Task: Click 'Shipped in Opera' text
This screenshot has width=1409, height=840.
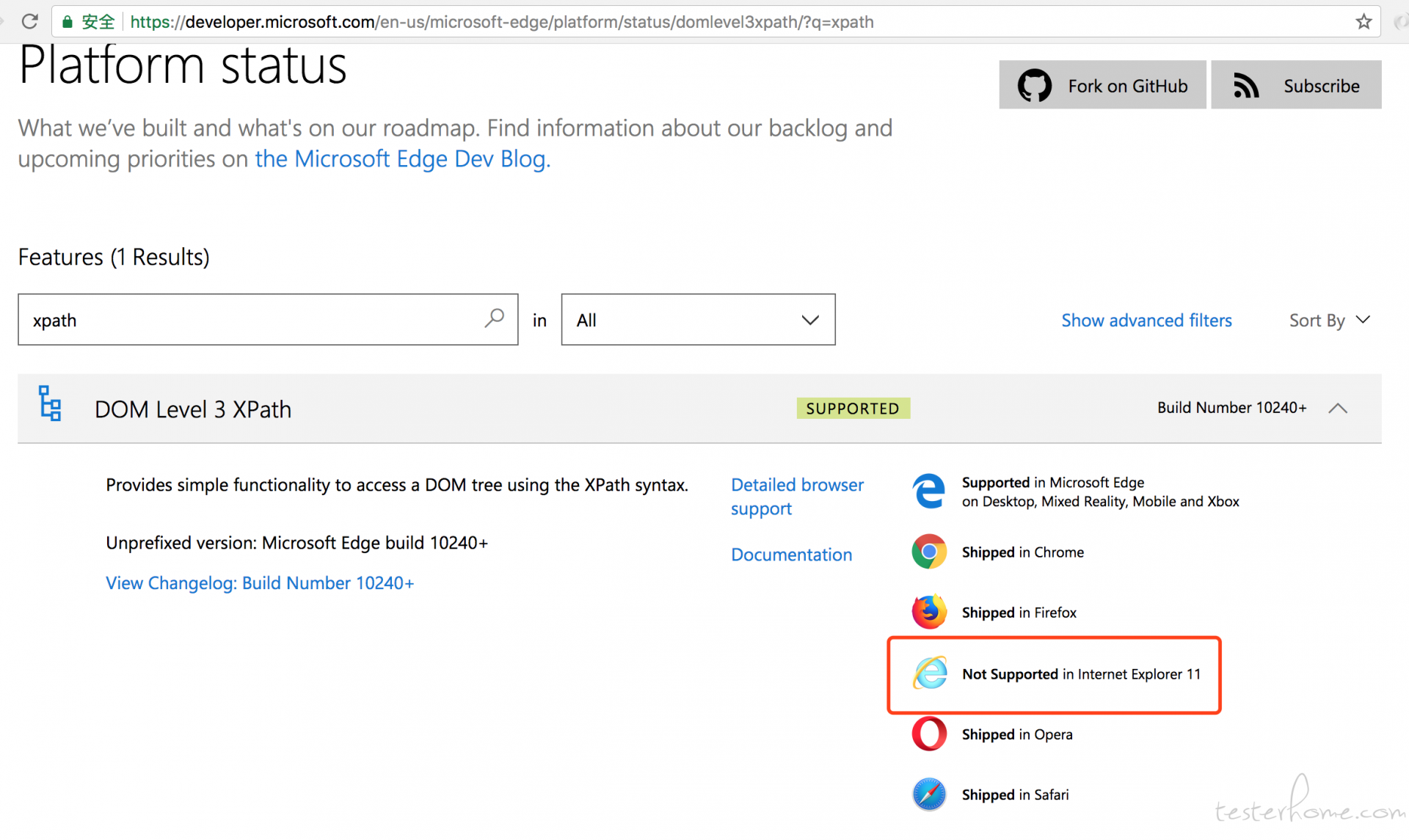Action: pyautogui.click(x=1017, y=734)
